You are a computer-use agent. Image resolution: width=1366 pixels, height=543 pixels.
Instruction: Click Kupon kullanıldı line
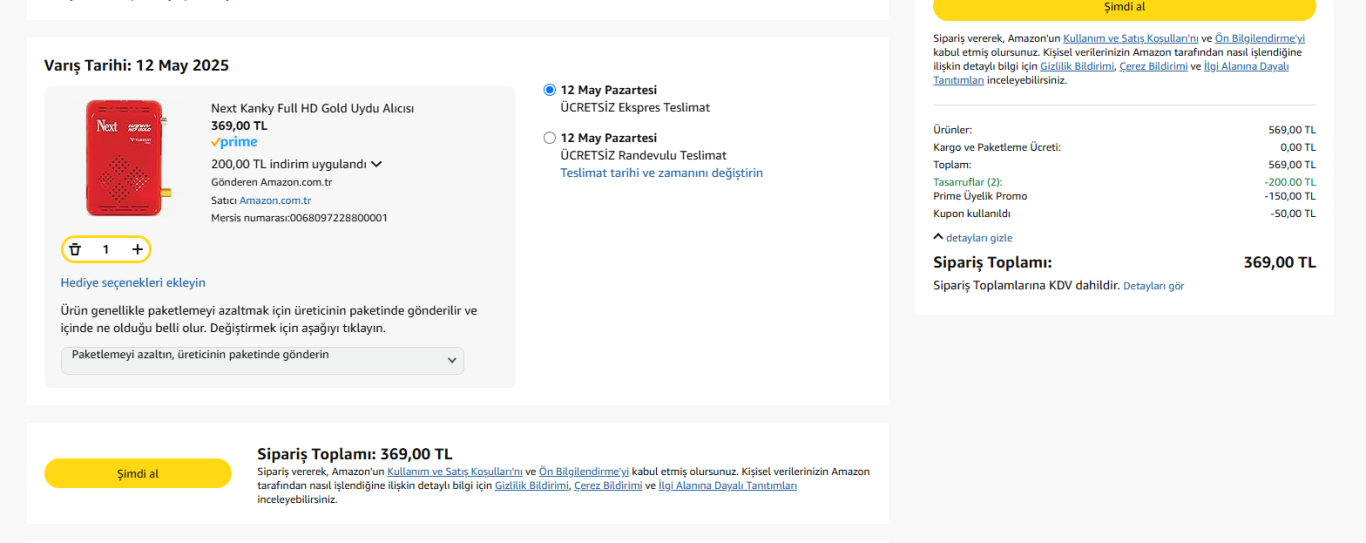[1124, 213]
